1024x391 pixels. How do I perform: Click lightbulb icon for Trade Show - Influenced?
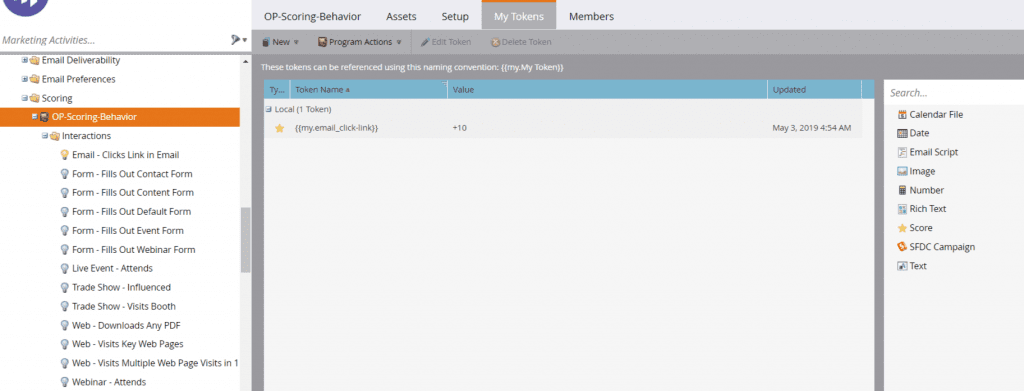(x=65, y=287)
